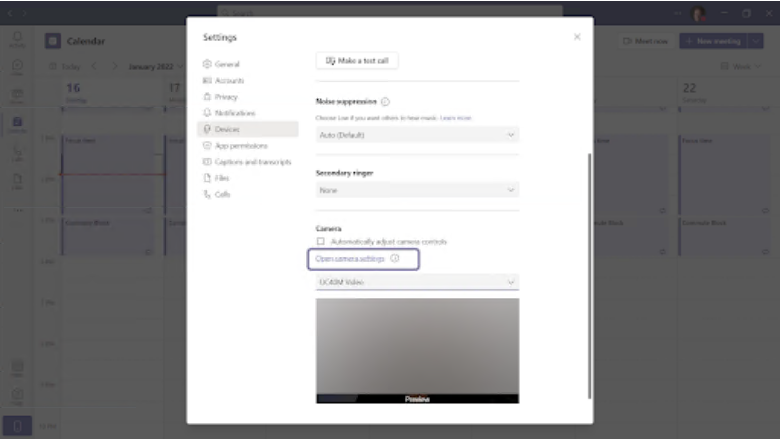The height and width of the screenshot is (439, 782).
Task: Click the Make a test call button
Action: coord(357,61)
